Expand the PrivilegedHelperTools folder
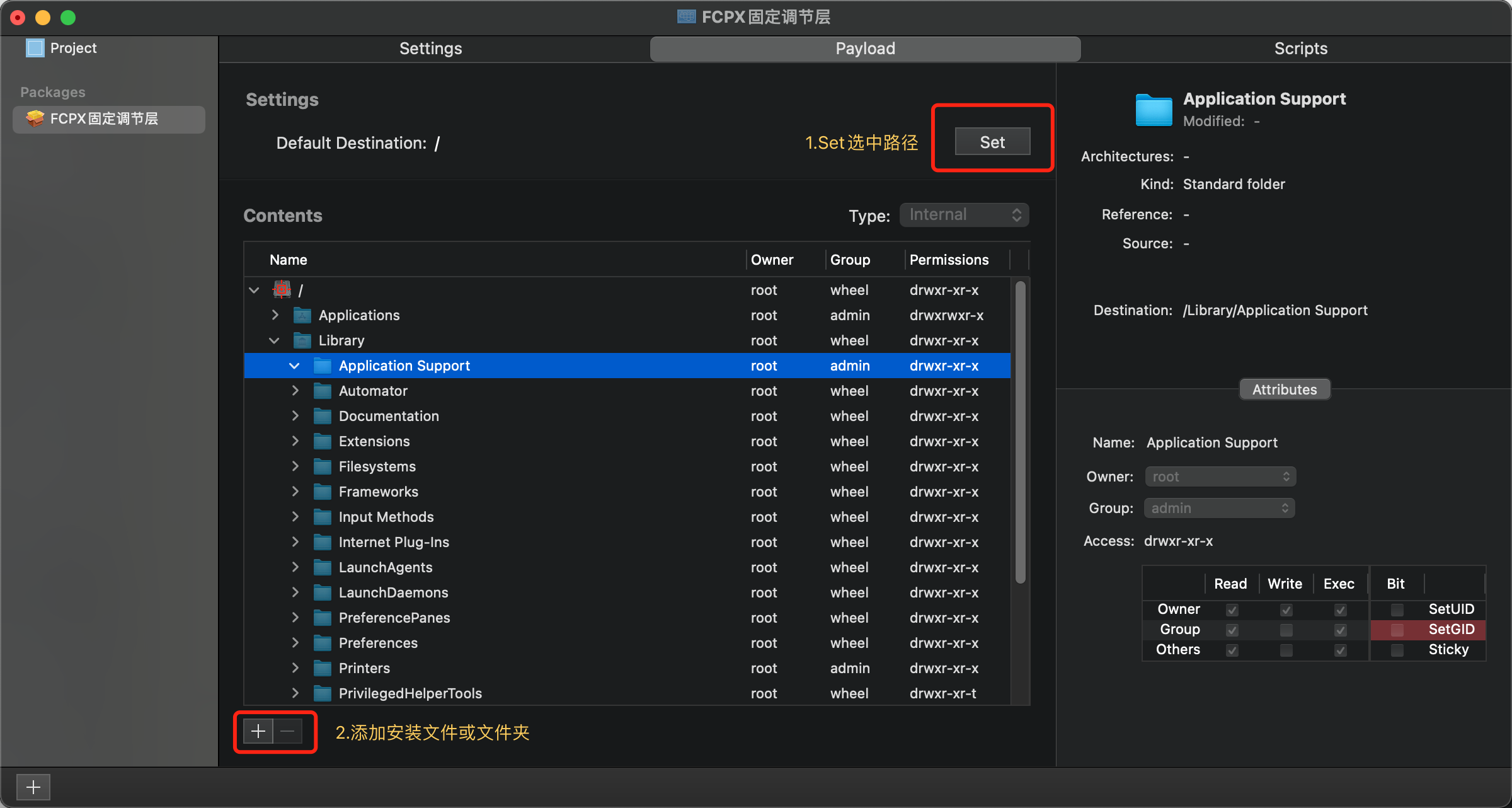Screen dimensions: 1512x808 pyautogui.click(x=295, y=693)
